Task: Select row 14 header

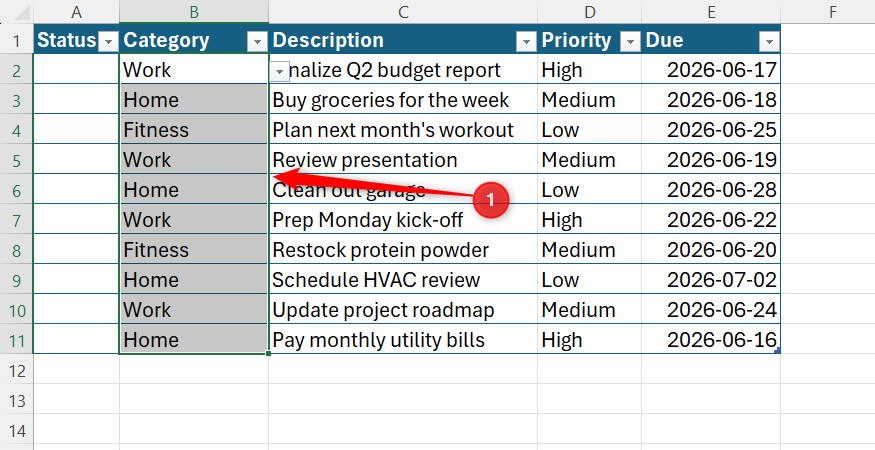Action: click(x=17, y=430)
